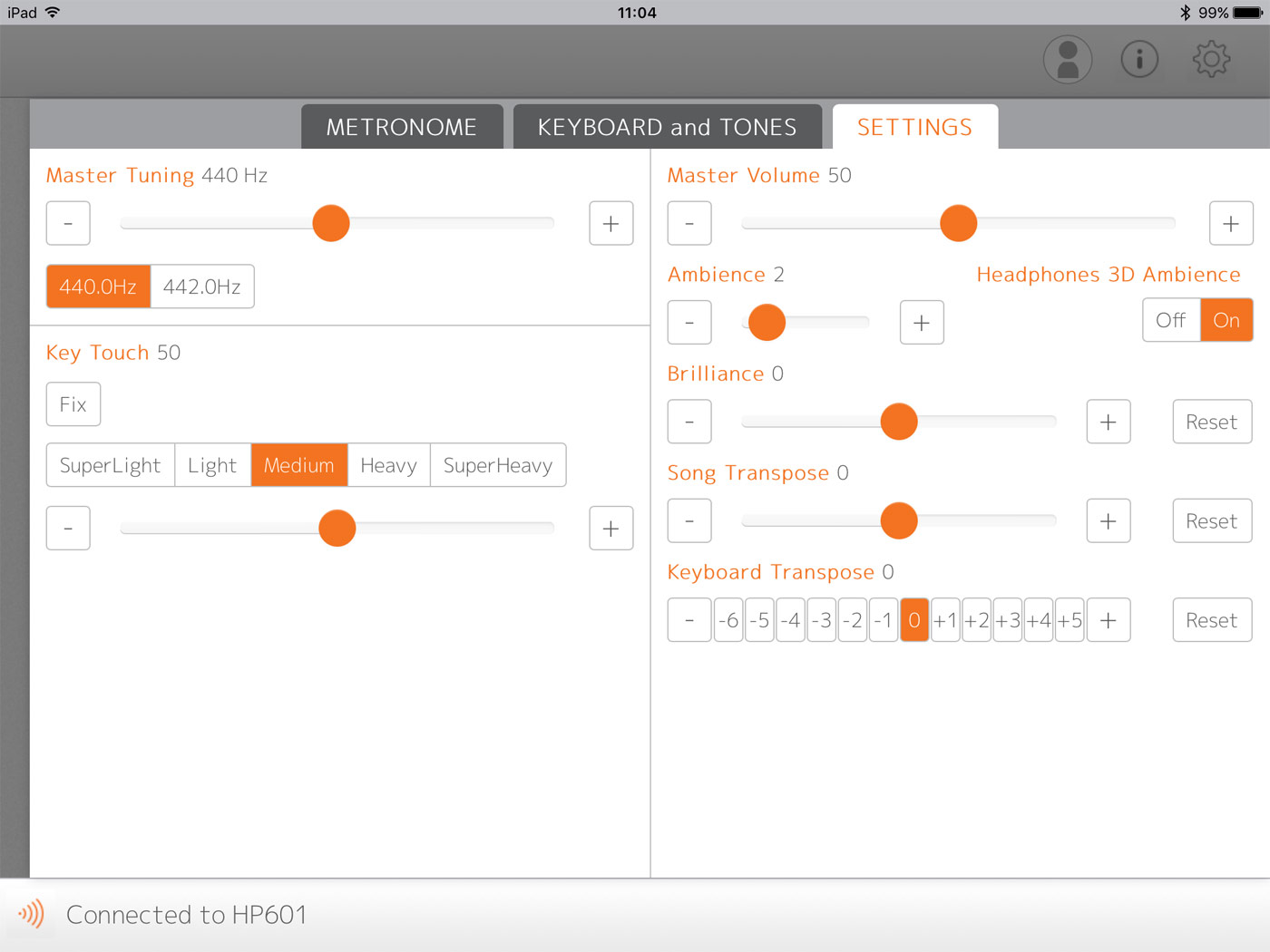1270x952 pixels.
Task: Open the info icon
Action: [x=1139, y=60]
